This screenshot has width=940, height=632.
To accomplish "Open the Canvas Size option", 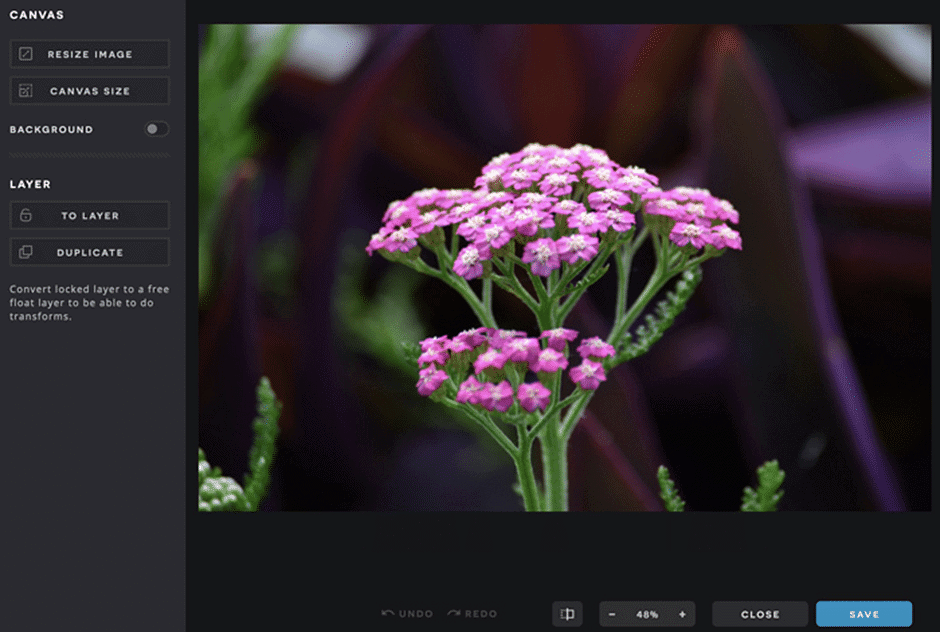I will pos(89,91).
